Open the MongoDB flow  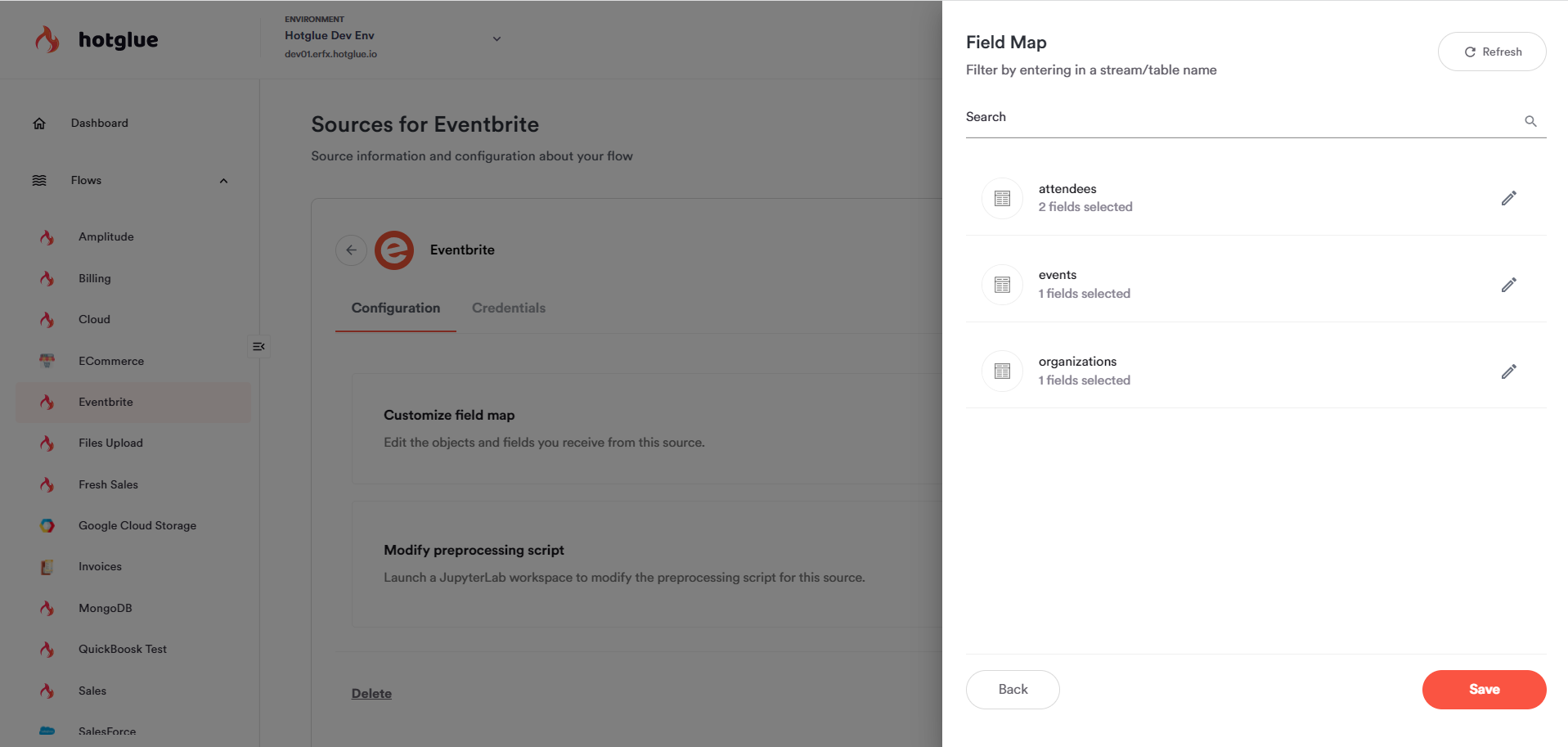(105, 608)
